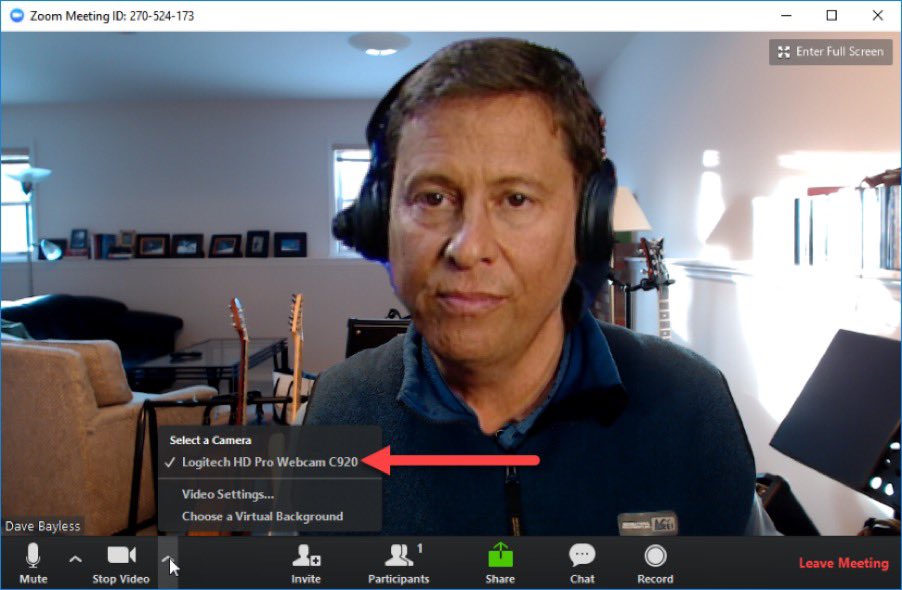Click Enter Full Screen button

[x=830, y=52]
